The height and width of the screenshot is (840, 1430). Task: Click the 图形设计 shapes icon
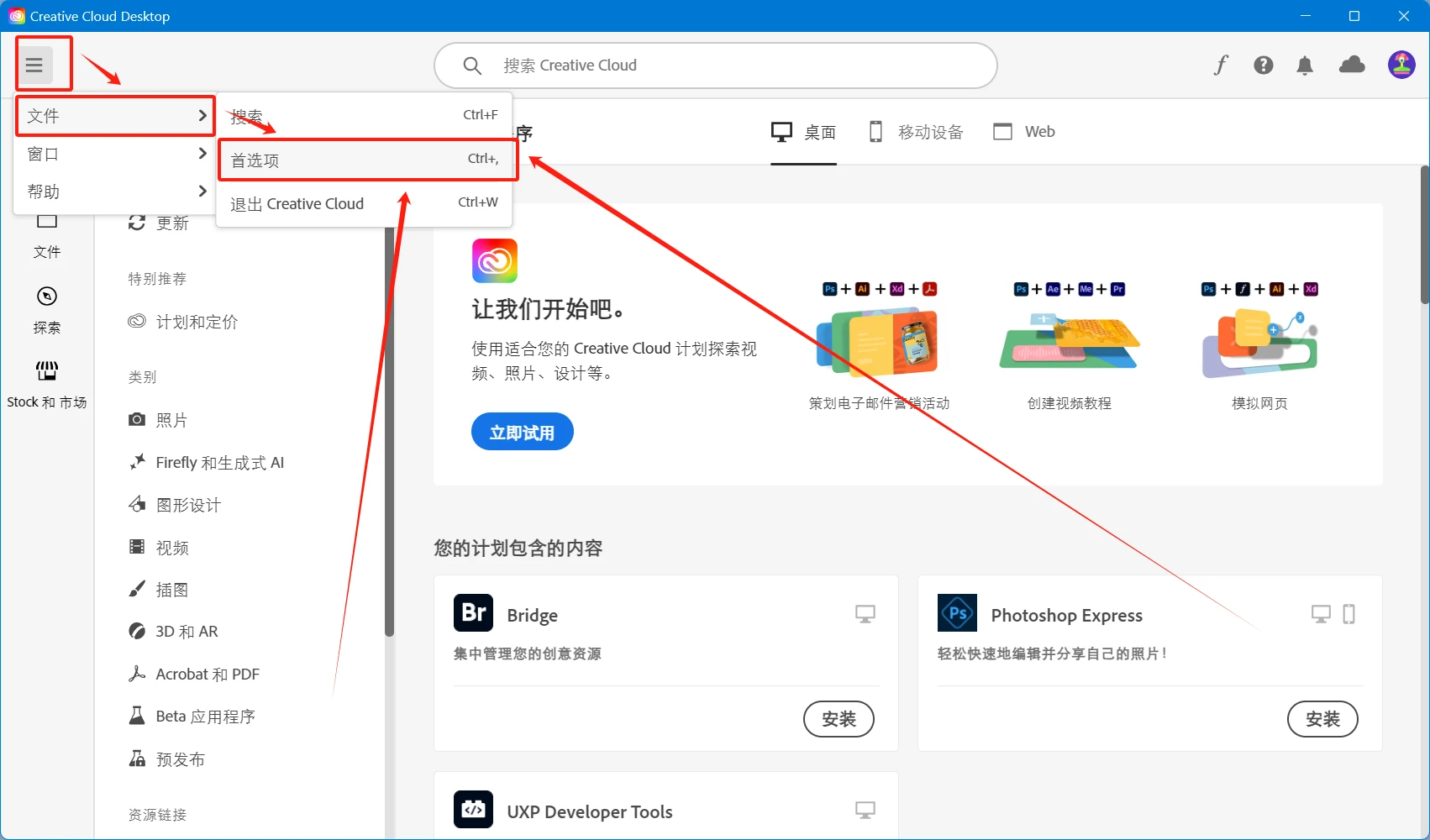coord(137,504)
